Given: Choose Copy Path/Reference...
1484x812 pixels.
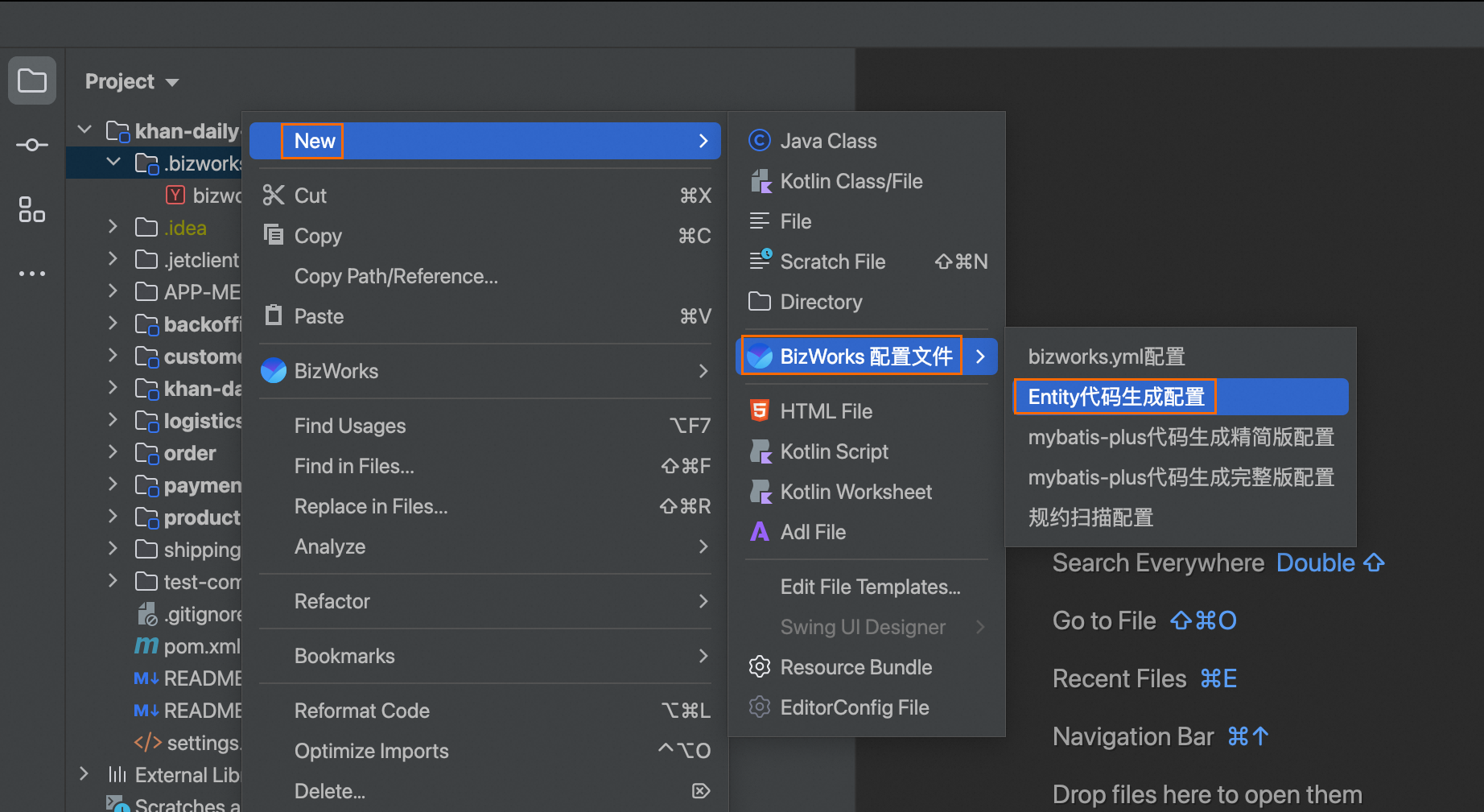Looking at the screenshot, I should (485, 276).
